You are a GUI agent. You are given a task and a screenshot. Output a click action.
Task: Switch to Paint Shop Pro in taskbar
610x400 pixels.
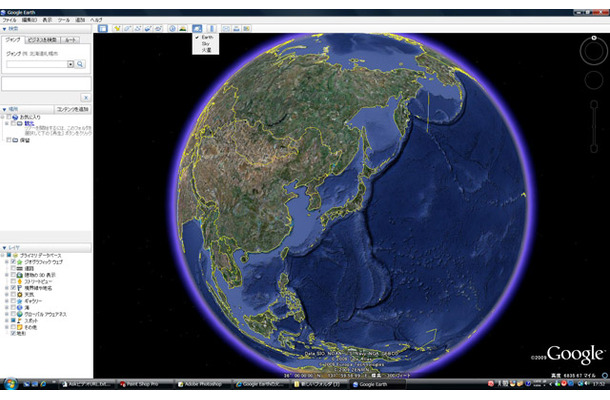142,384
